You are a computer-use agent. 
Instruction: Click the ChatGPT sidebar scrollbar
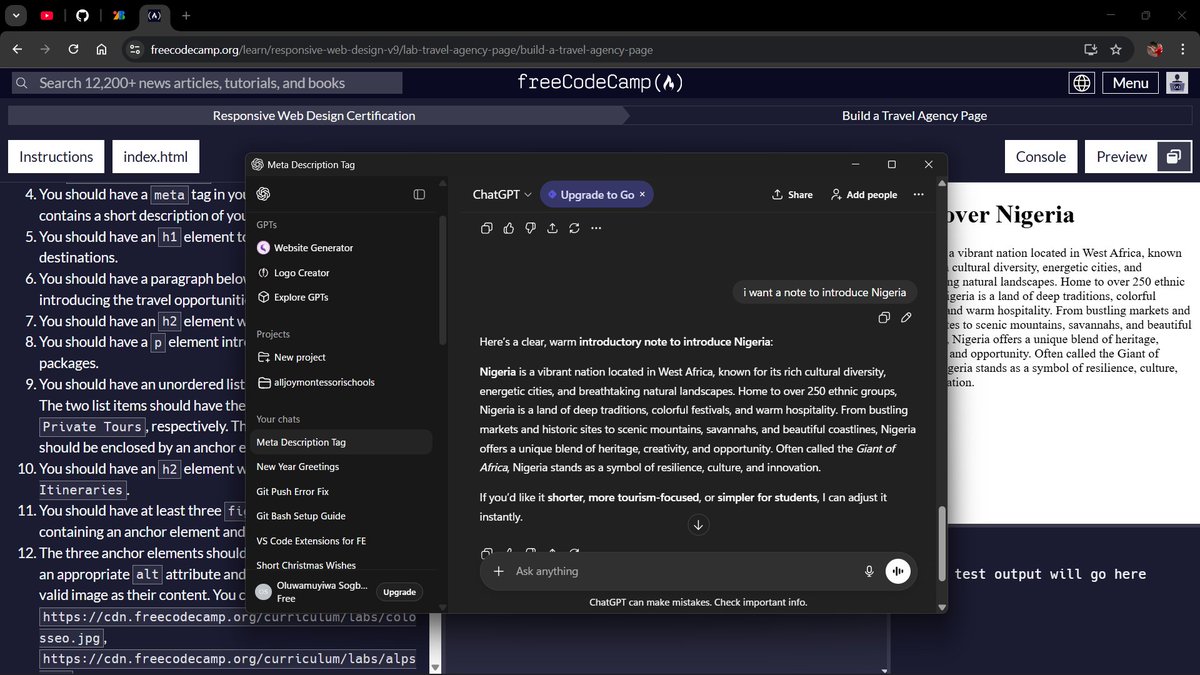point(442,280)
